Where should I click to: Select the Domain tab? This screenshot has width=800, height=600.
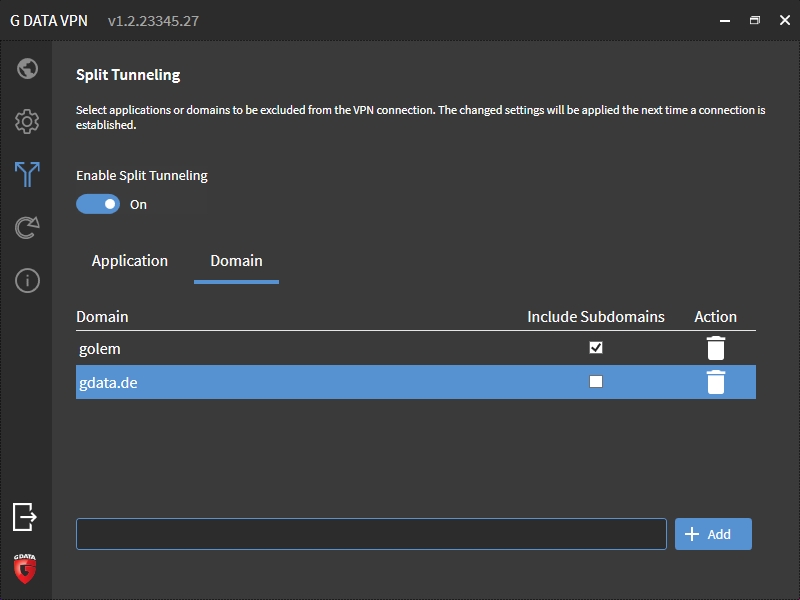236,261
